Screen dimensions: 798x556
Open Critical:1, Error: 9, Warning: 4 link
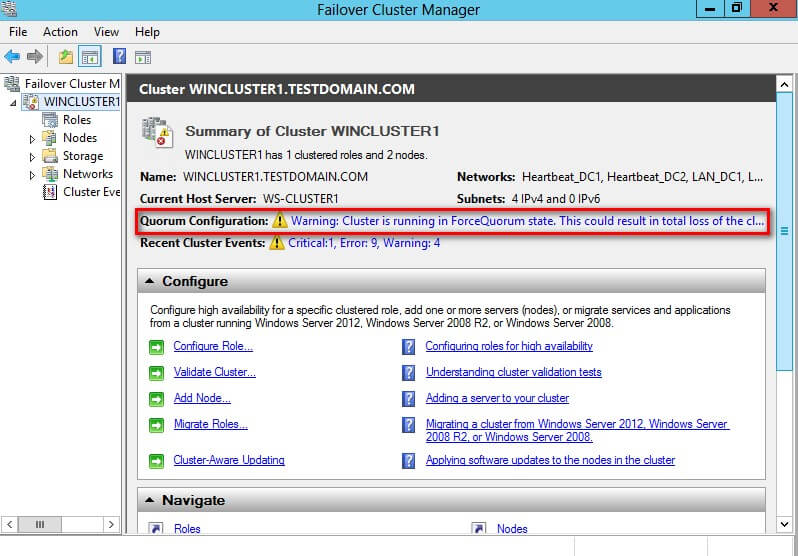[x=364, y=243]
